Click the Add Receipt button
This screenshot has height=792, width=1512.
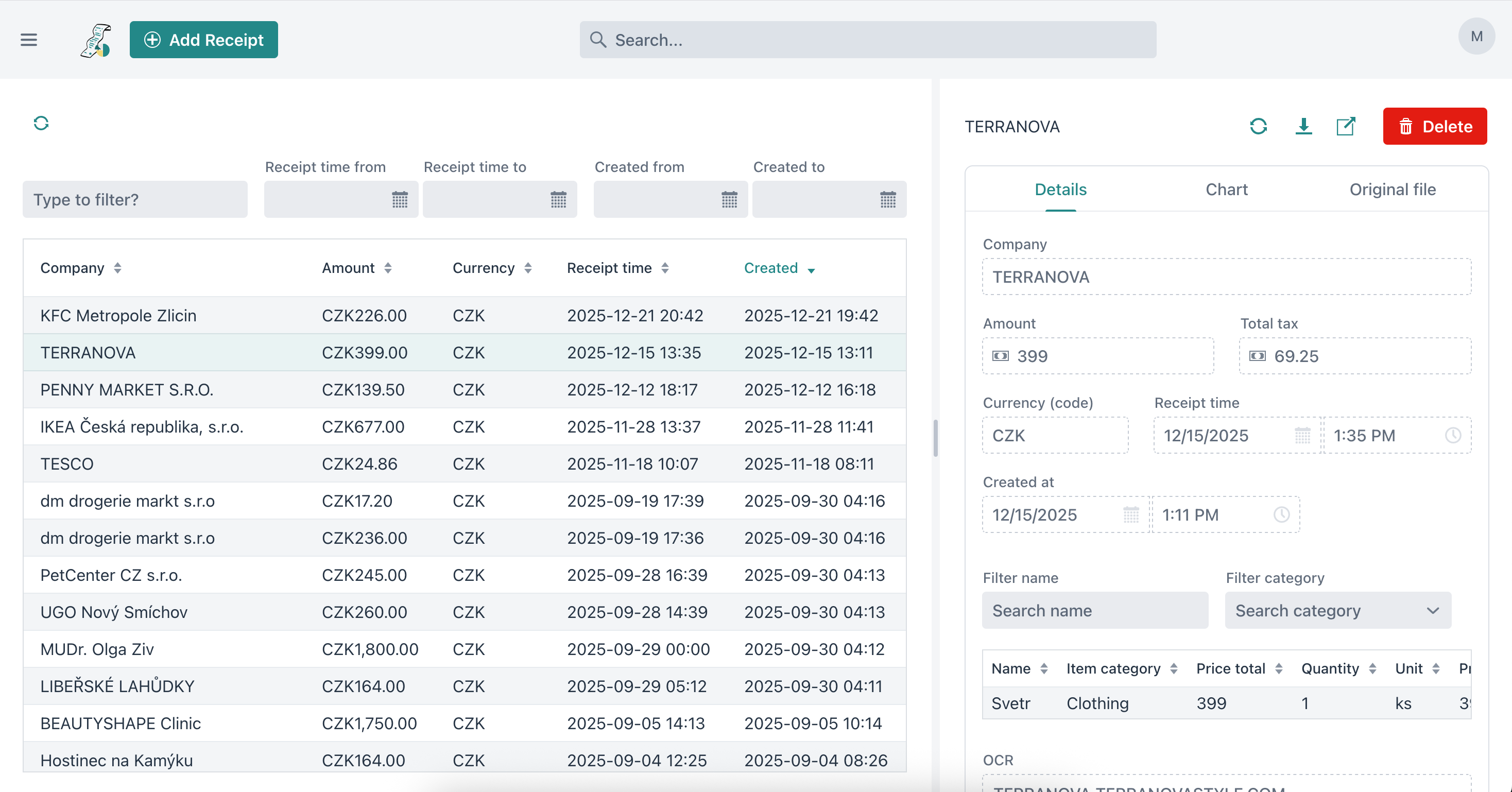(203, 40)
